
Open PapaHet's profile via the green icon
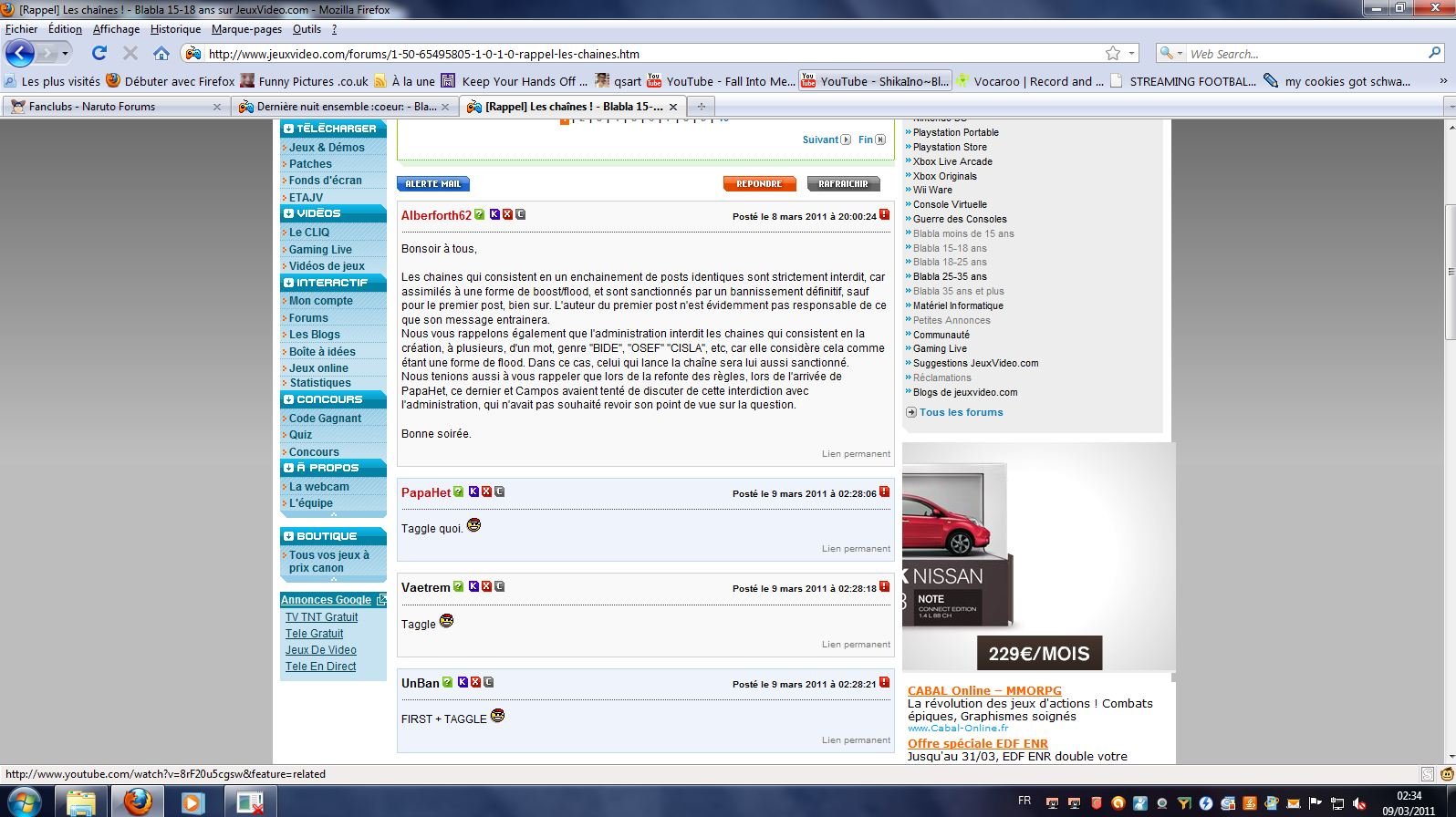point(459,492)
